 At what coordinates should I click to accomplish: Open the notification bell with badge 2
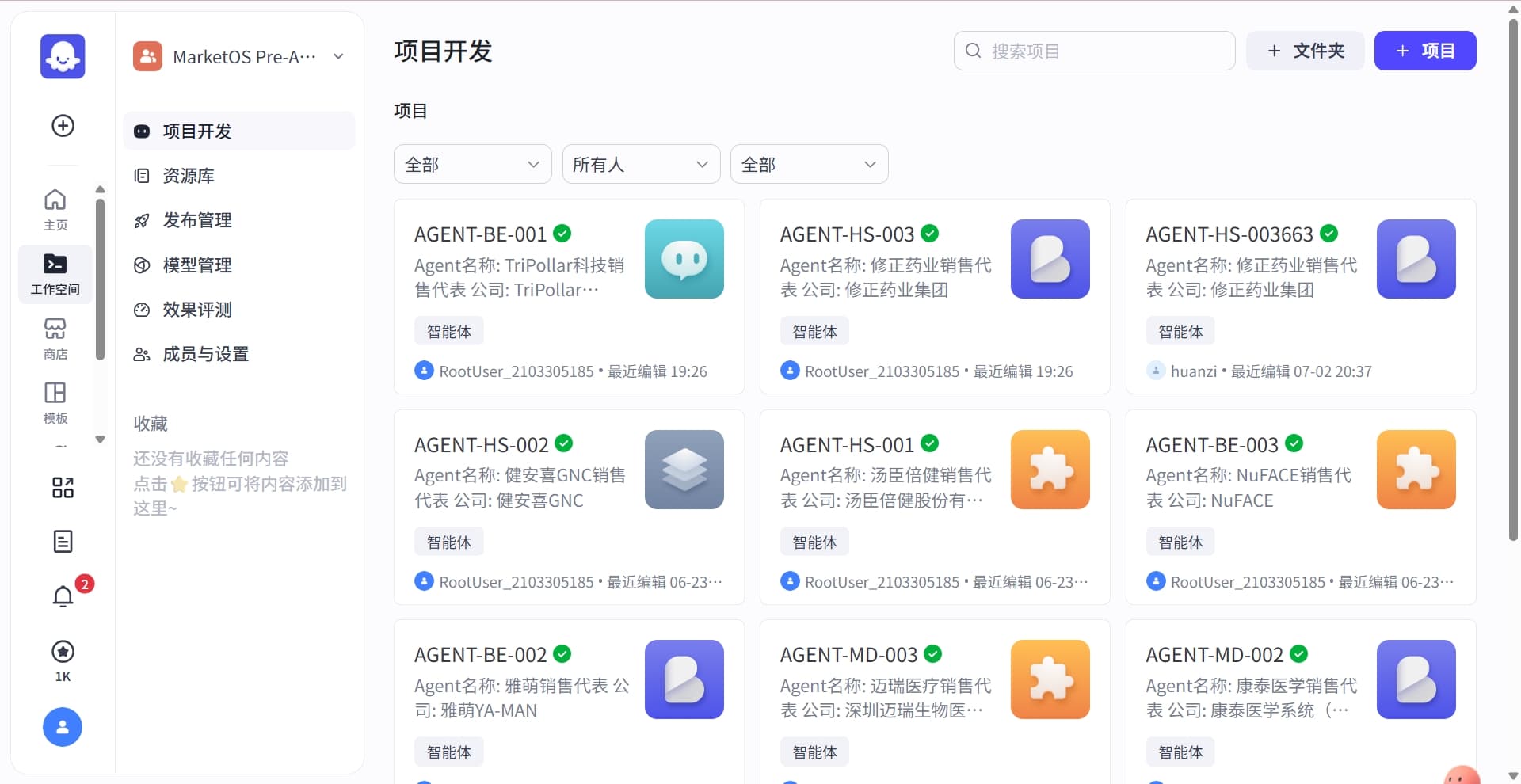(63, 596)
